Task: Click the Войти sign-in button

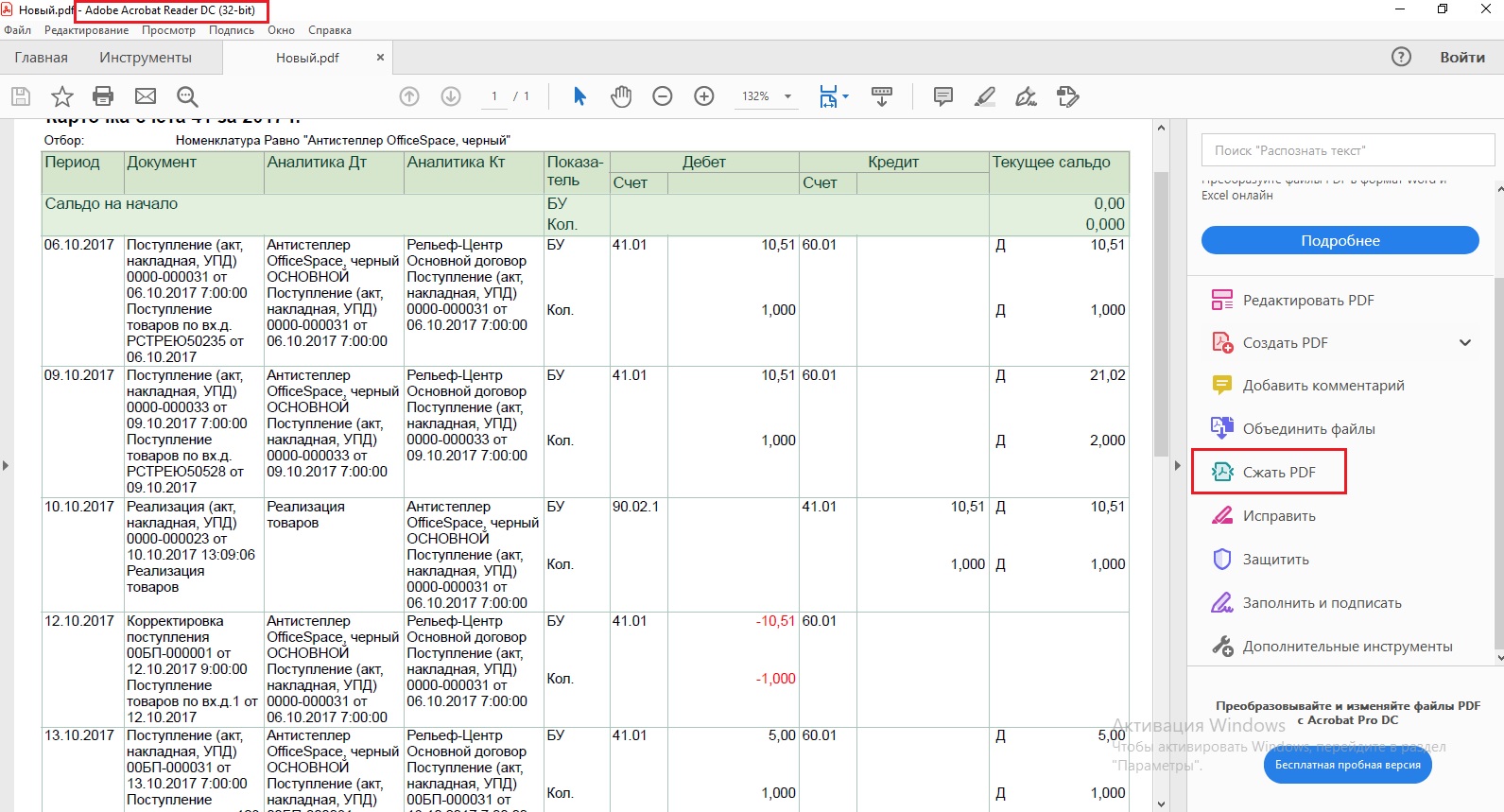Action: coord(1462,57)
